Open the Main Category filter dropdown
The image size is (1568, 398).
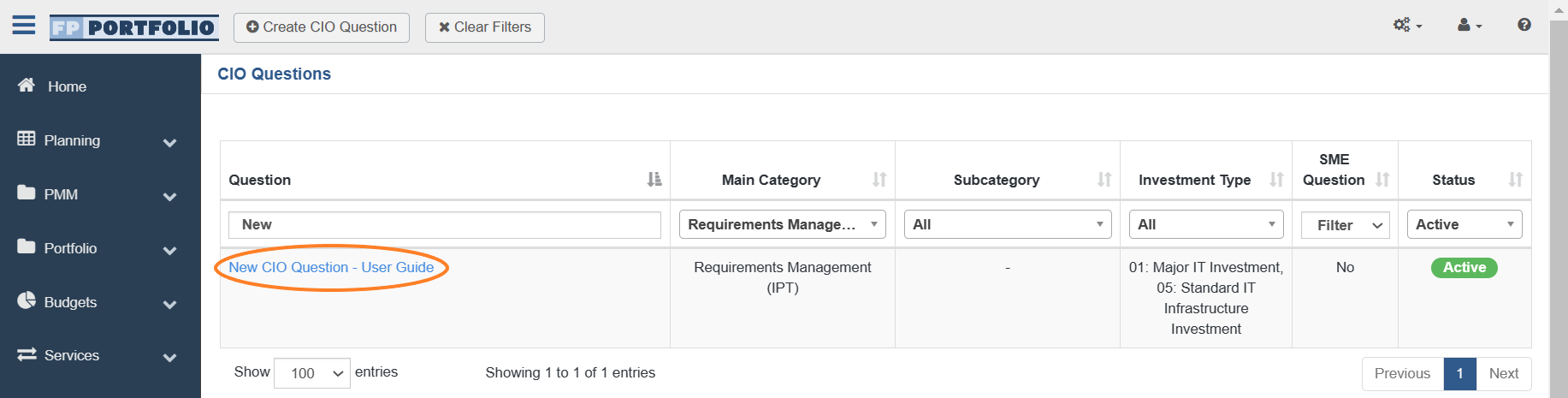pyautogui.click(x=783, y=224)
